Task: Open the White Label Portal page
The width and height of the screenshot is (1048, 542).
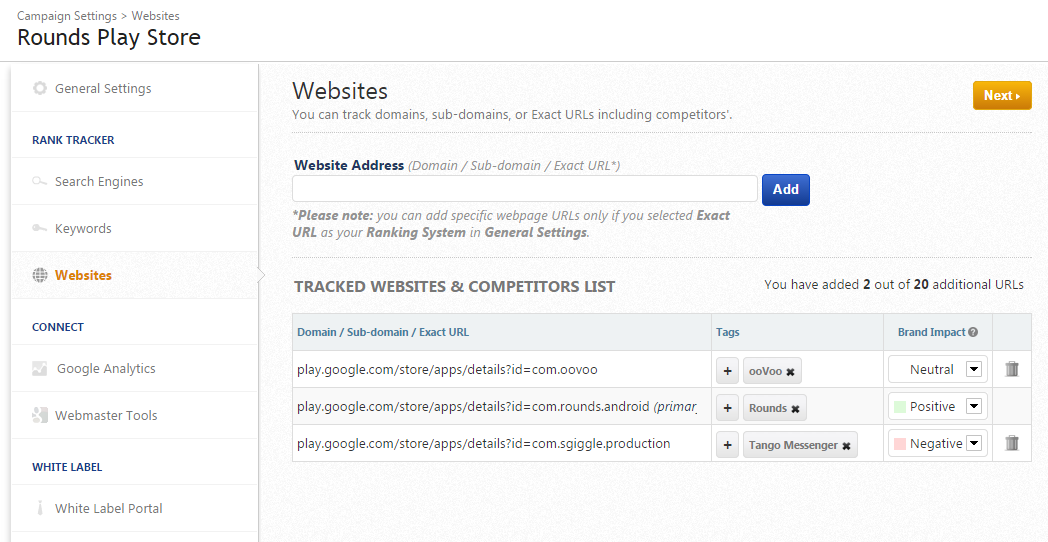Action: (x=108, y=508)
